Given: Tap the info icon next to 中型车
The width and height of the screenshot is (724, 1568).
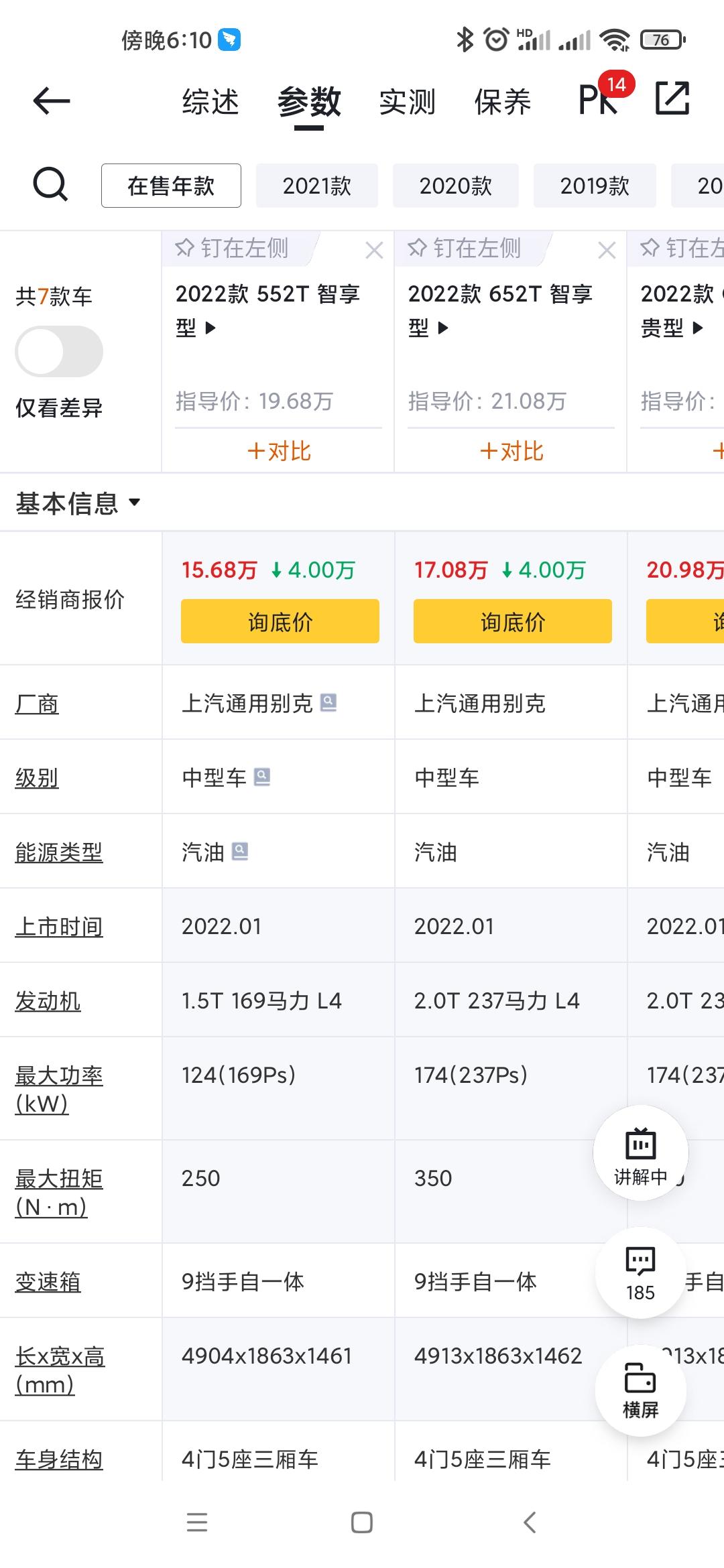Looking at the screenshot, I should tap(262, 777).
